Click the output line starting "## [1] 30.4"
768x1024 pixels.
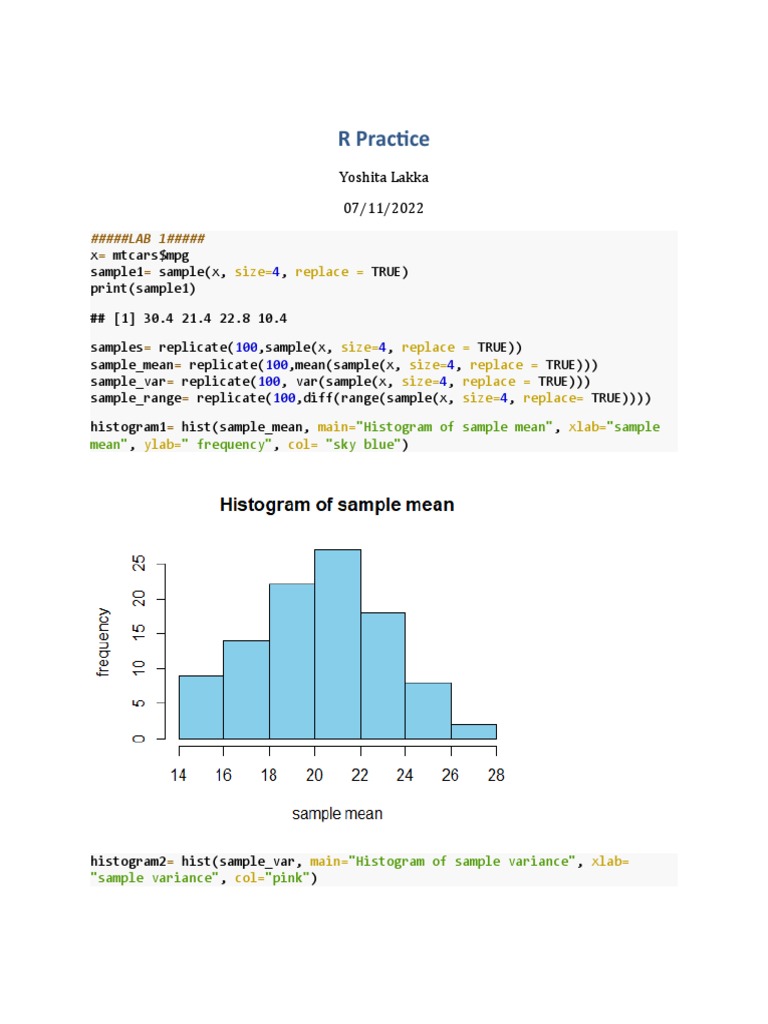[x=188, y=318]
